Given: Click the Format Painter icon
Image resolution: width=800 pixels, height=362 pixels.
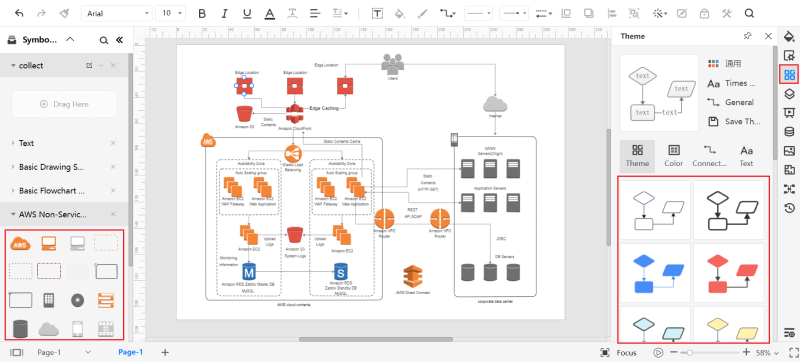Looking at the screenshot, I should [64, 14].
